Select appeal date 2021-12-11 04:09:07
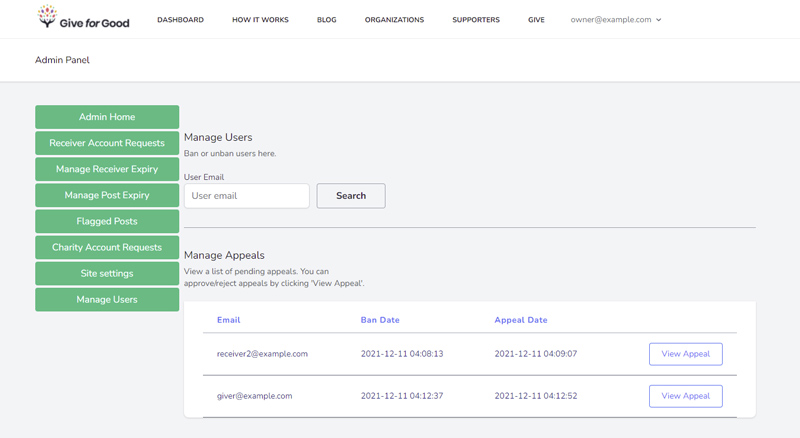 coord(536,354)
